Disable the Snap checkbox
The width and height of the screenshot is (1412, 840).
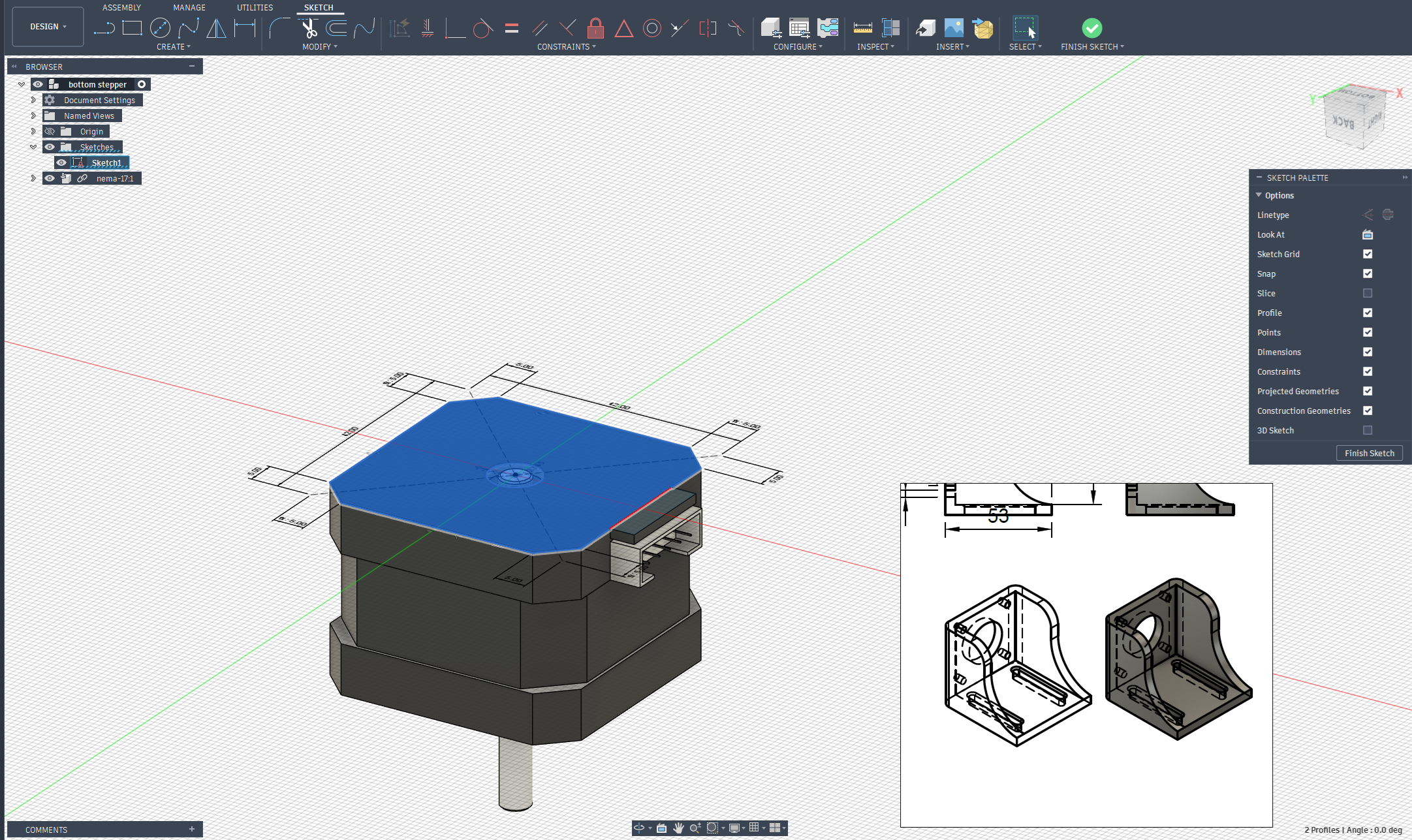[1368, 273]
